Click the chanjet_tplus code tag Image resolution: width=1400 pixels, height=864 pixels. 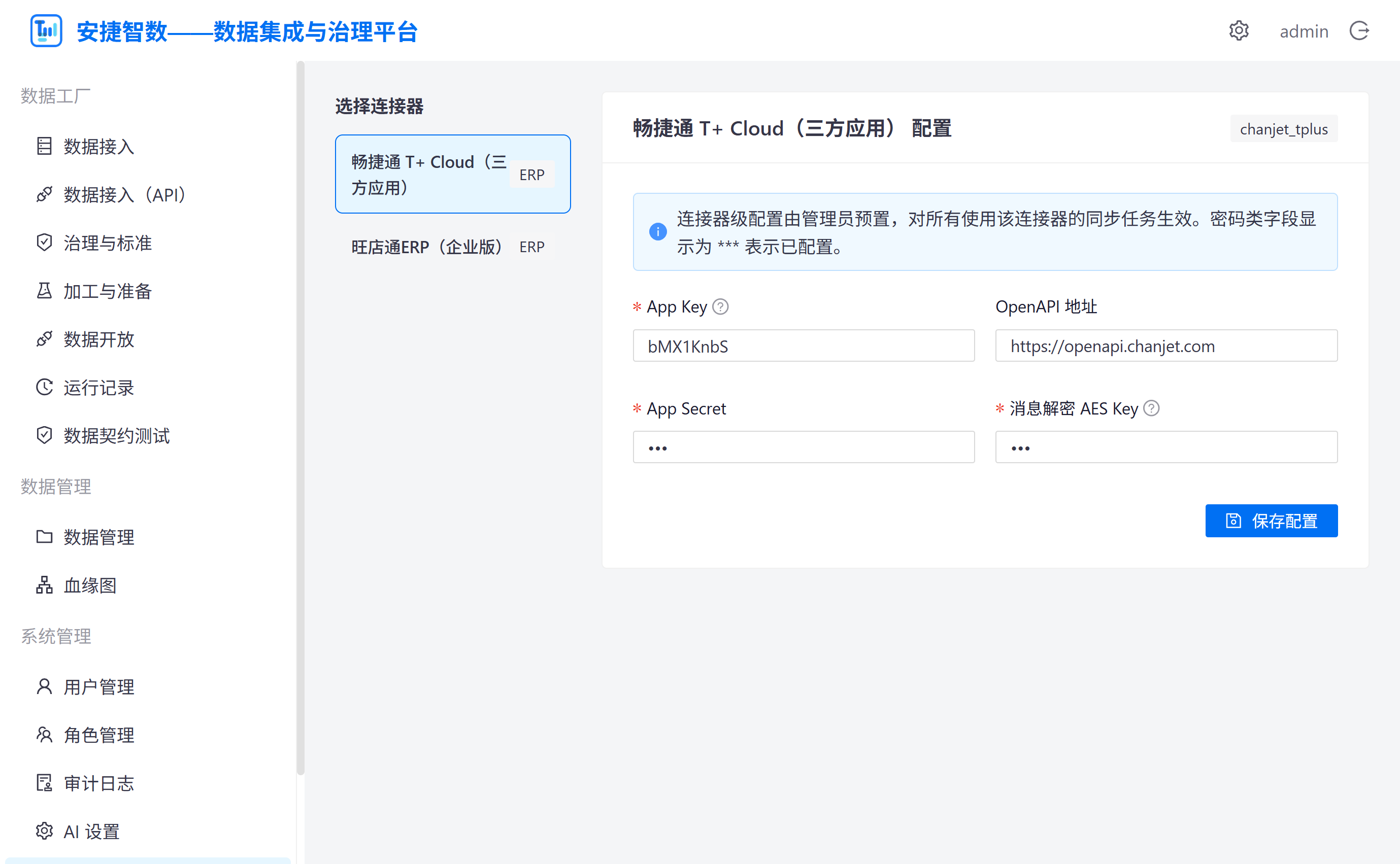1283,129
